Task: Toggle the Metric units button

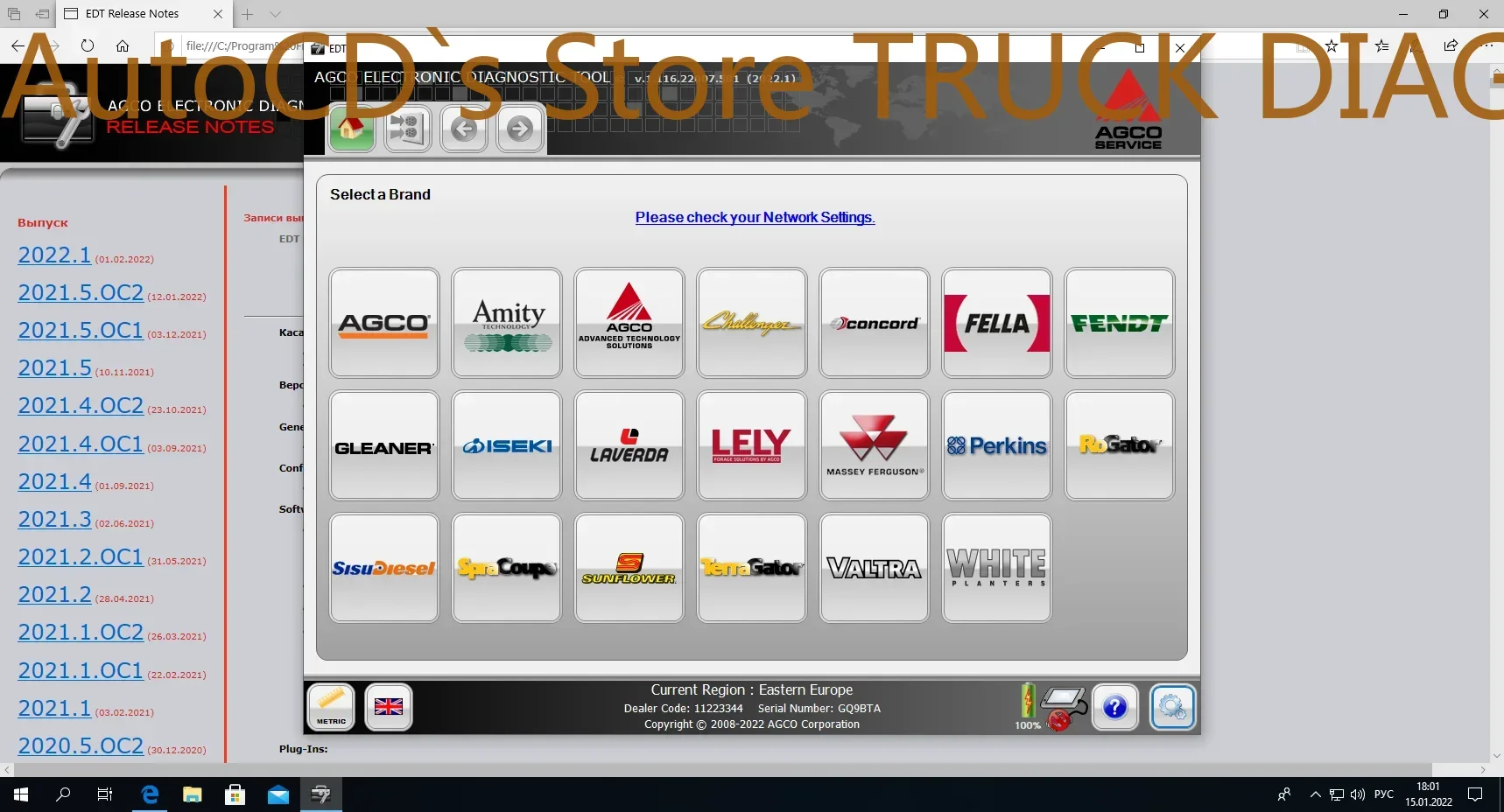Action: [x=331, y=707]
